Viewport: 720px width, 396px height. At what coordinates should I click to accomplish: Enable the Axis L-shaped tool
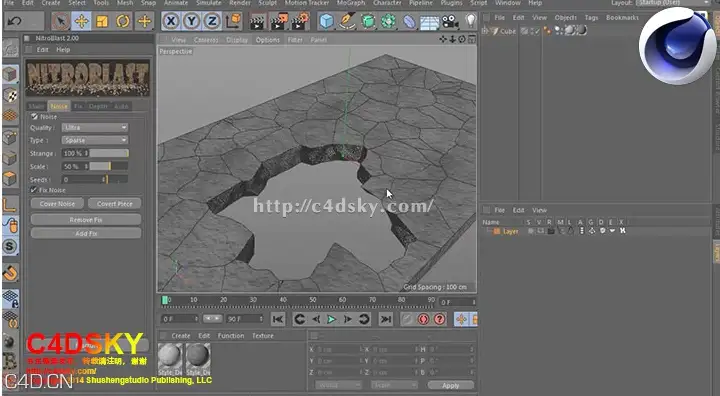coord(10,205)
